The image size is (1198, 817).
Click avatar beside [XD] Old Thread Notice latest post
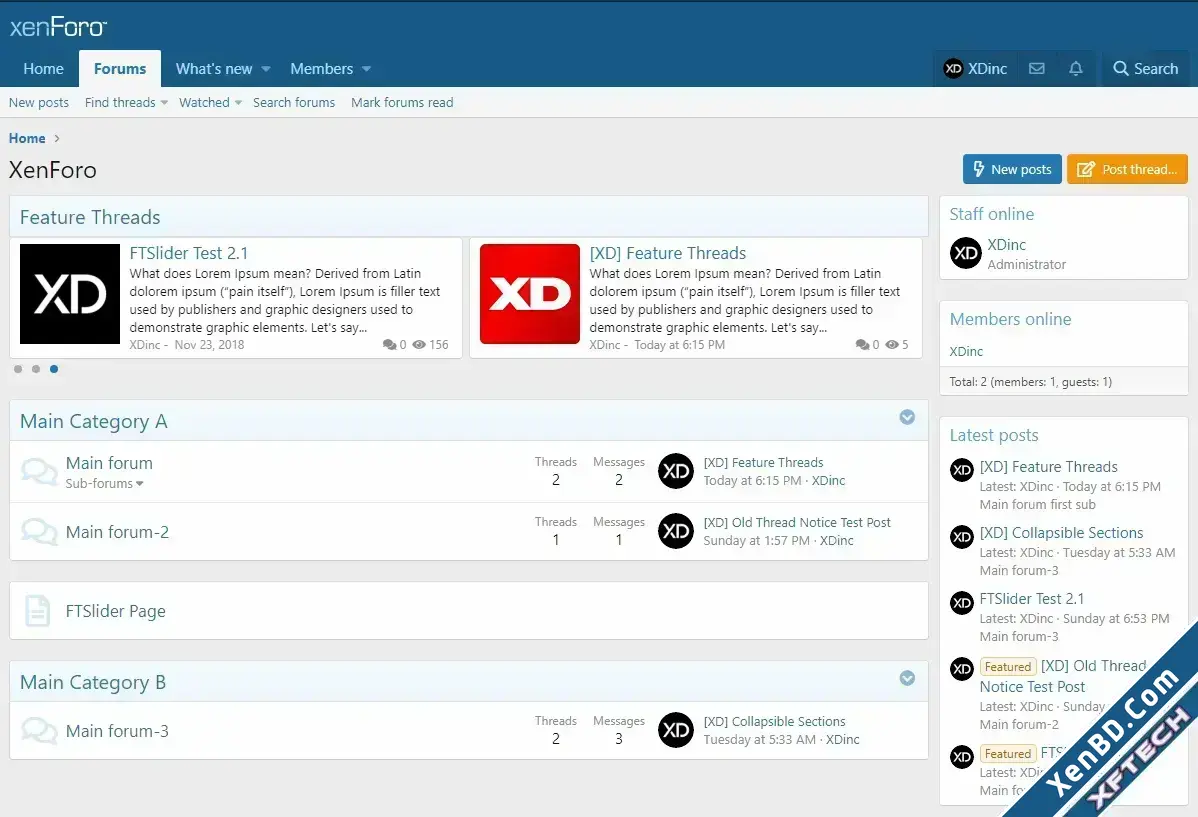coord(962,669)
